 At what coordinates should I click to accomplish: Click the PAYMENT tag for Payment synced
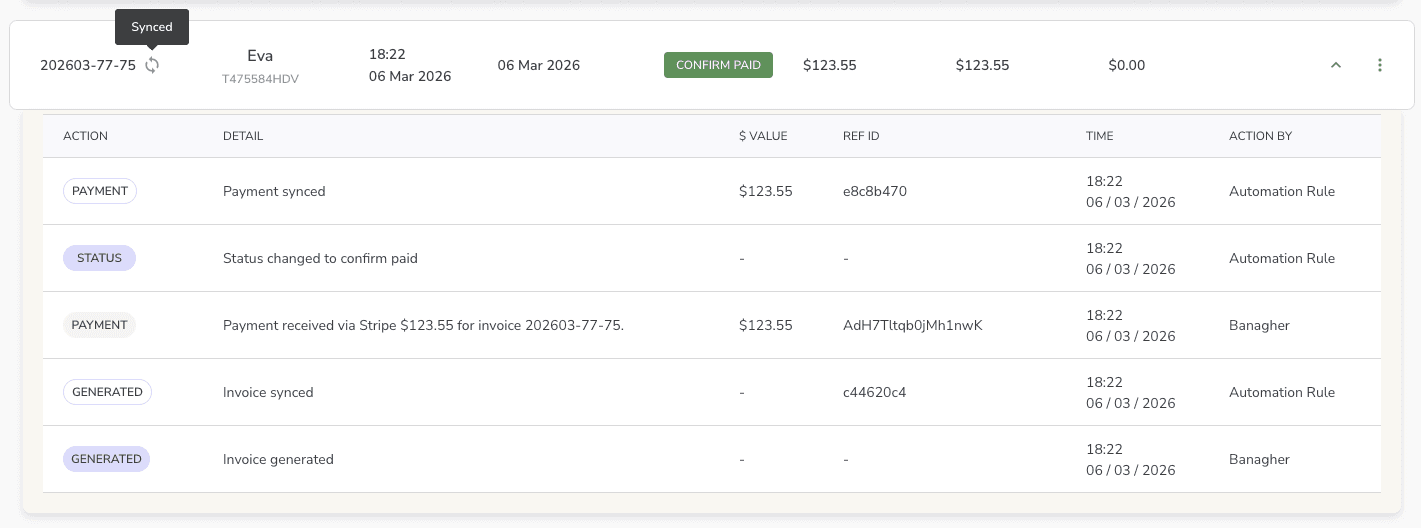click(x=100, y=191)
